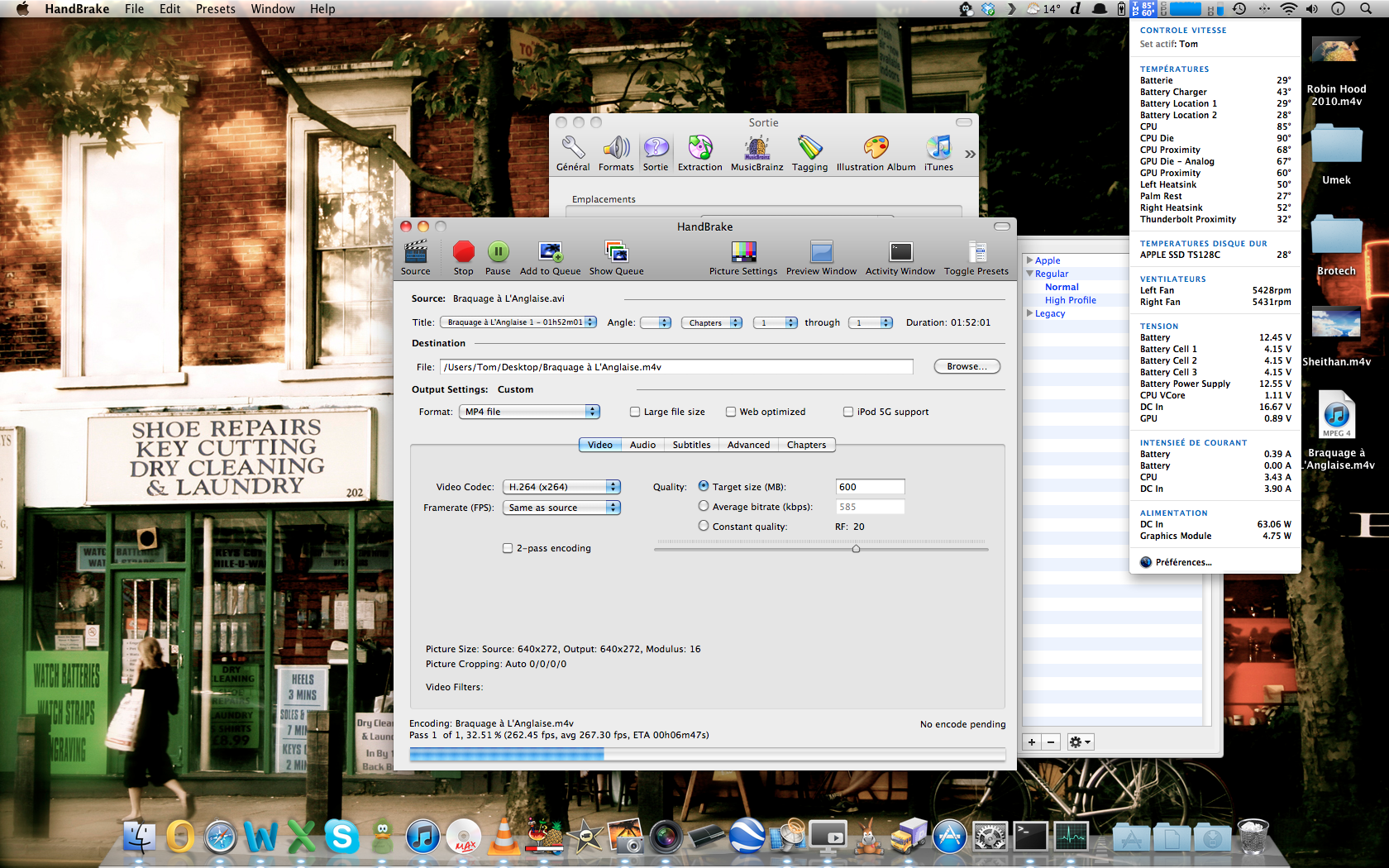Select the Brotech folder on desktop
Image resolution: width=1389 pixels, height=868 pixels.
pyautogui.click(x=1336, y=246)
